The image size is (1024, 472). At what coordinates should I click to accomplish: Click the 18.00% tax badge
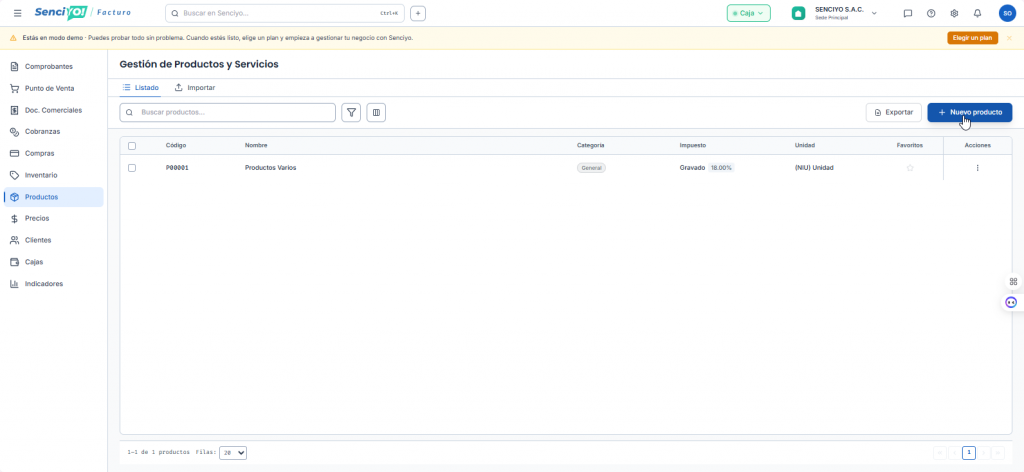click(x=722, y=168)
